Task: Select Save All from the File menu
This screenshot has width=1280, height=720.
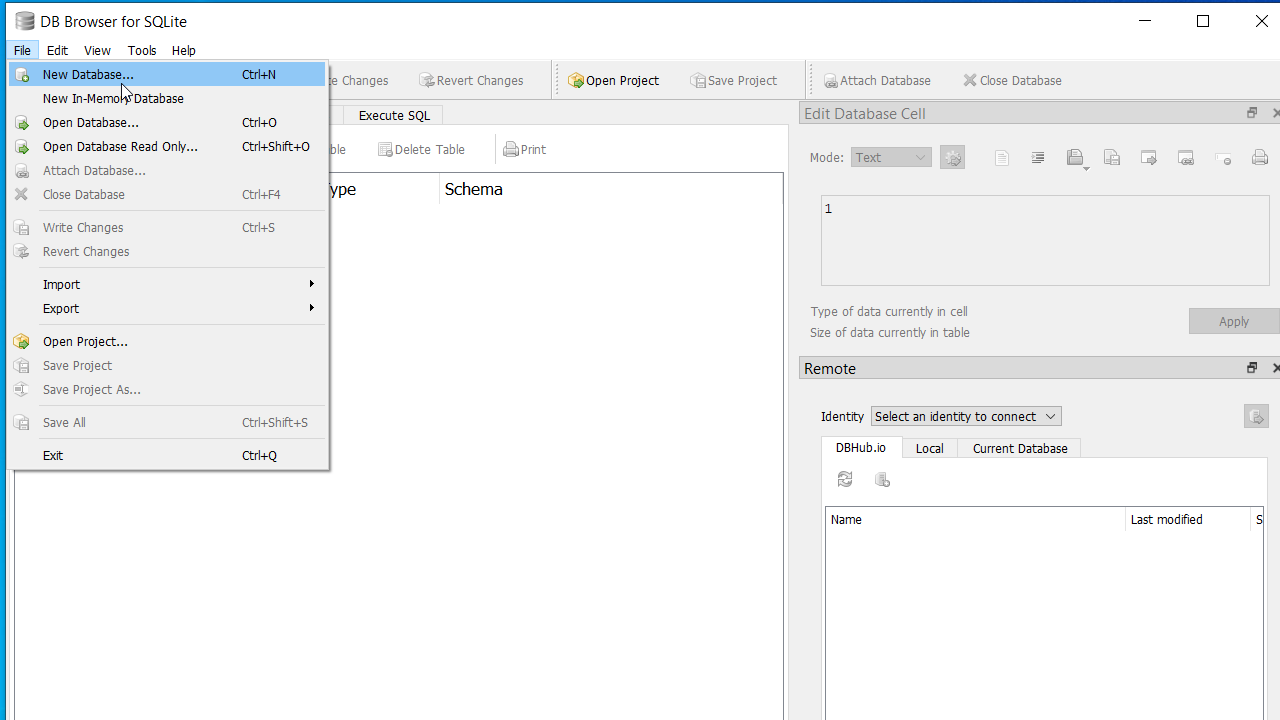Action: coord(167,422)
